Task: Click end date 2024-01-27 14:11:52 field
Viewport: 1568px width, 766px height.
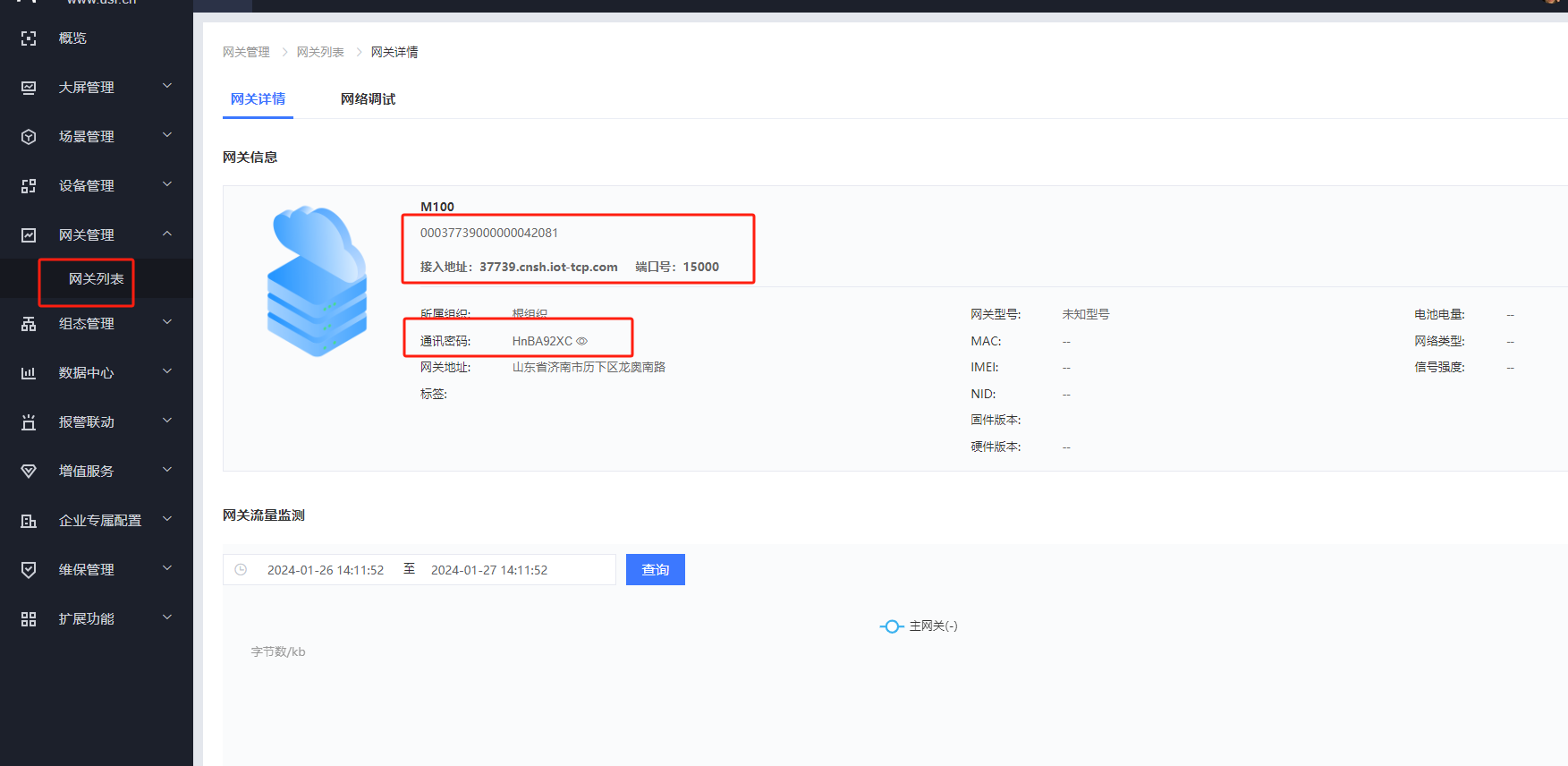Action: [489, 570]
